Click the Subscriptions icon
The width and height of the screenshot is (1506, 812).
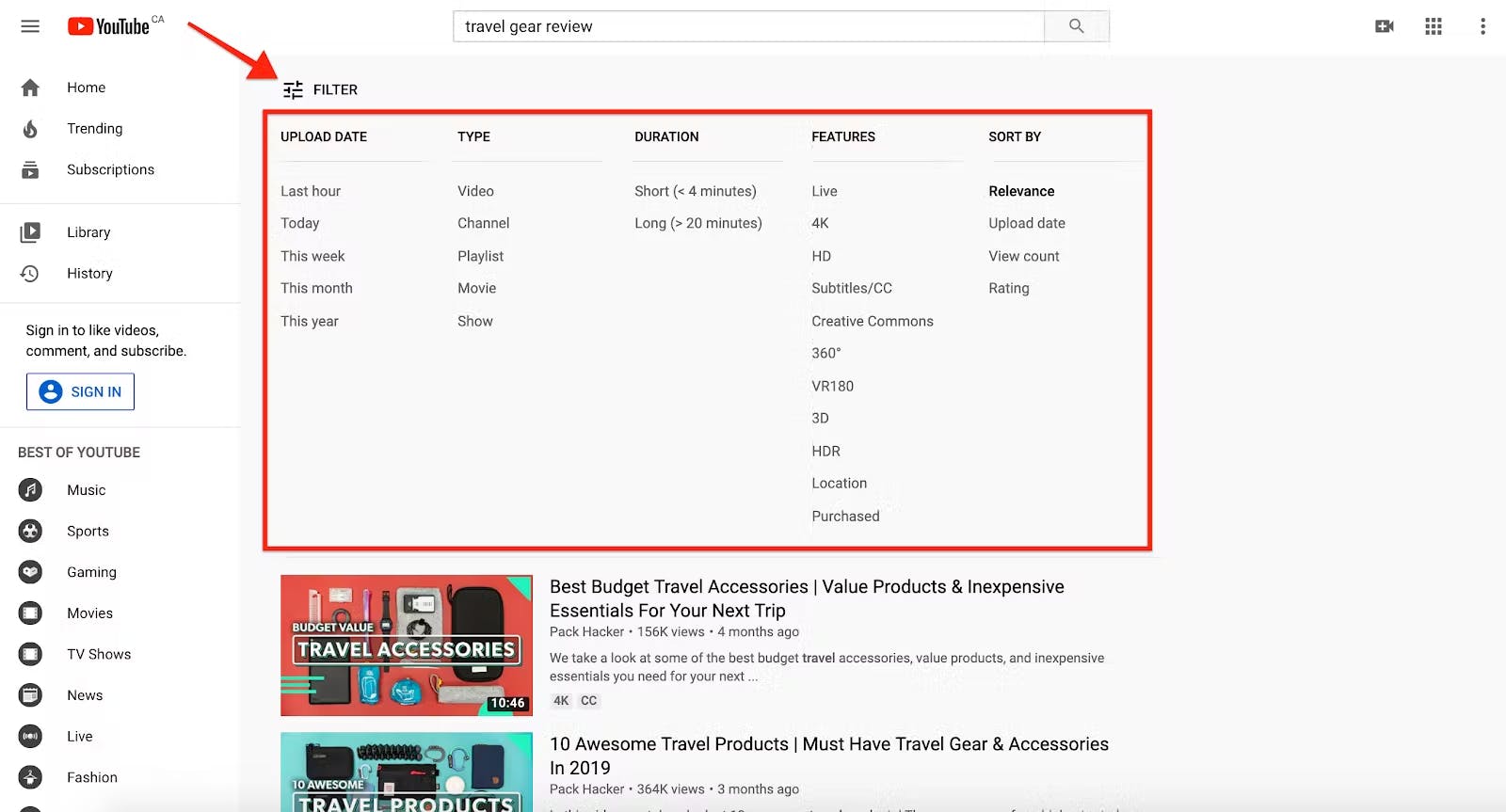[x=30, y=169]
